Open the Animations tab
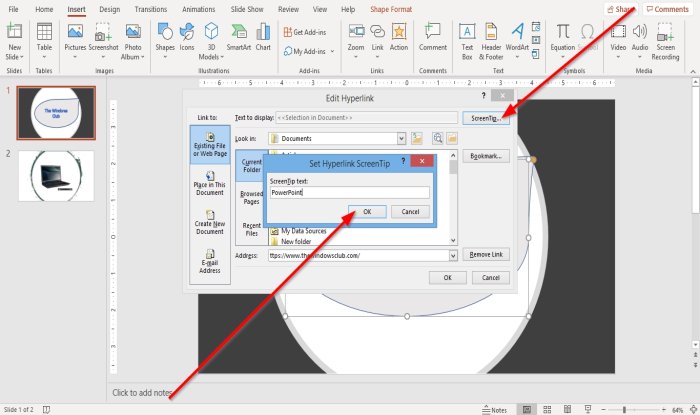700x415 pixels. coord(199,9)
